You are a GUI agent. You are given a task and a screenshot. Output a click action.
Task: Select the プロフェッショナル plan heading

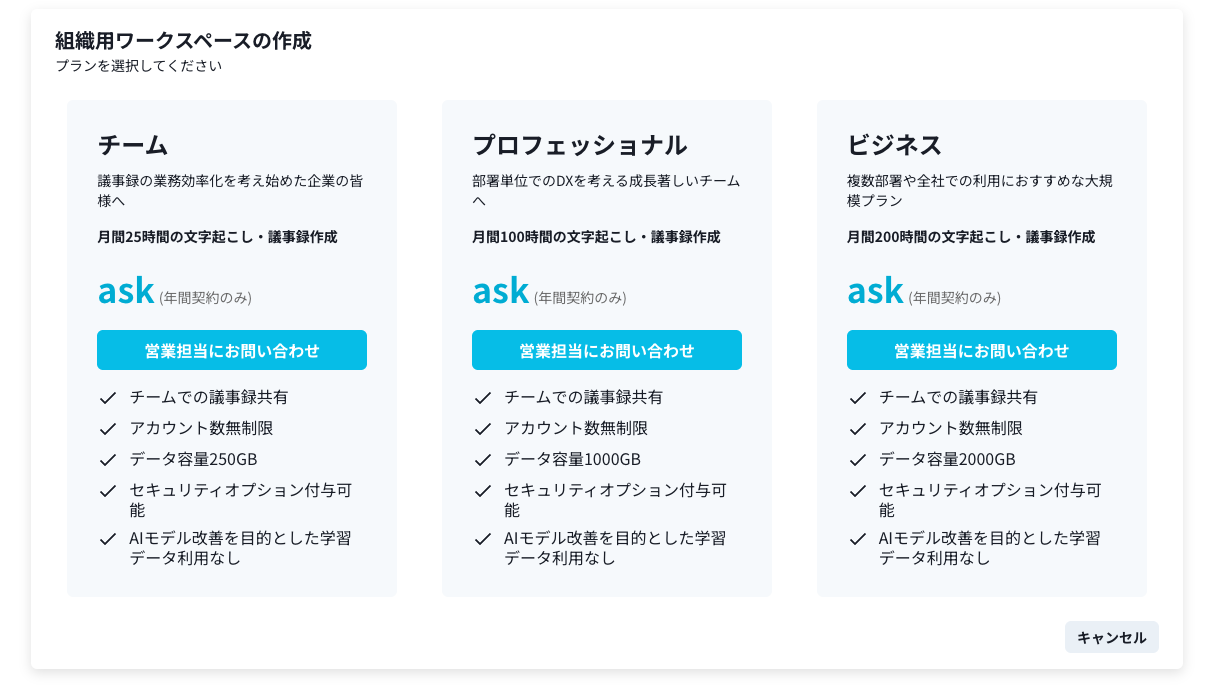579,145
